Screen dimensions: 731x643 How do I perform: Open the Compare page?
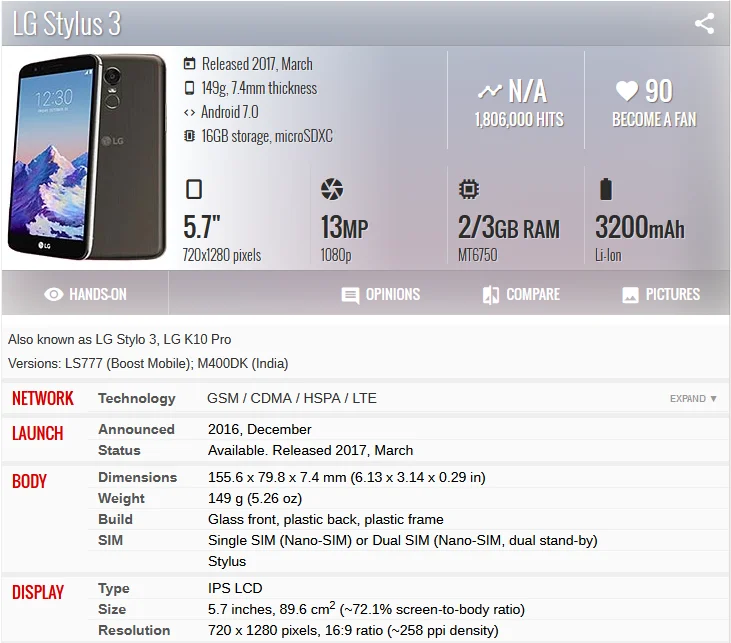(x=521, y=294)
